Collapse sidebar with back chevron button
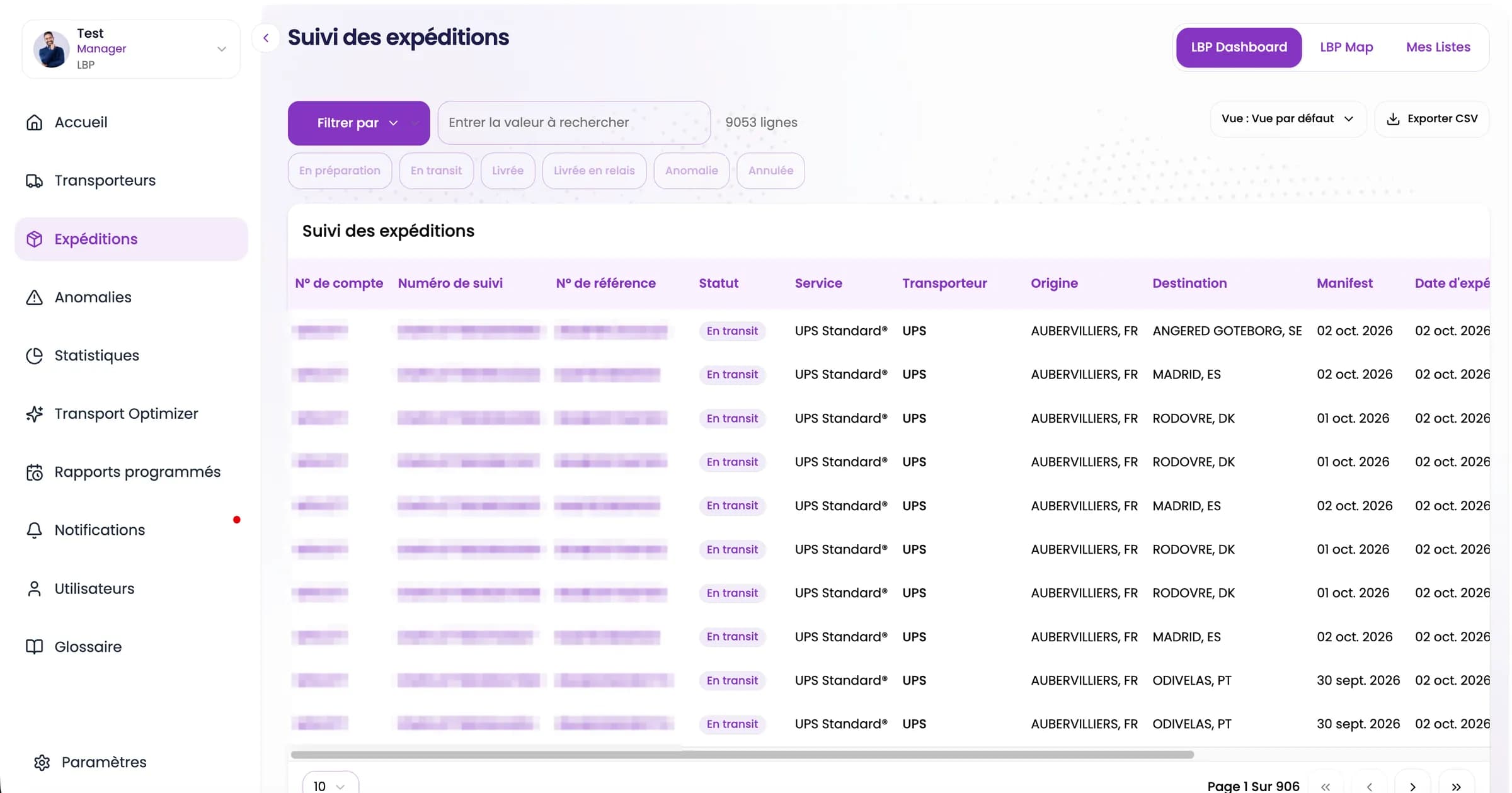 pyautogui.click(x=266, y=38)
